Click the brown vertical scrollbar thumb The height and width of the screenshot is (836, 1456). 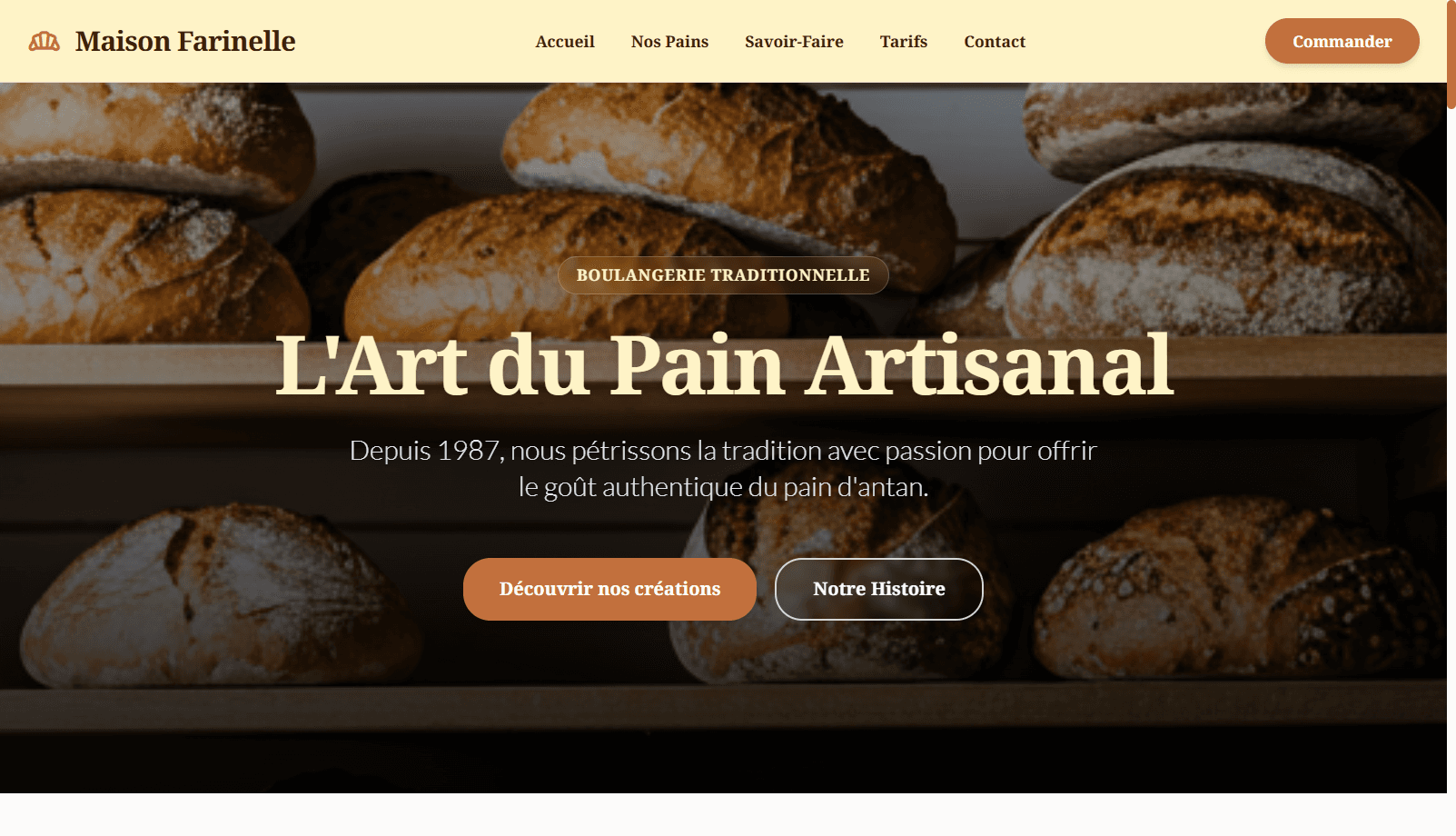click(x=1451, y=55)
